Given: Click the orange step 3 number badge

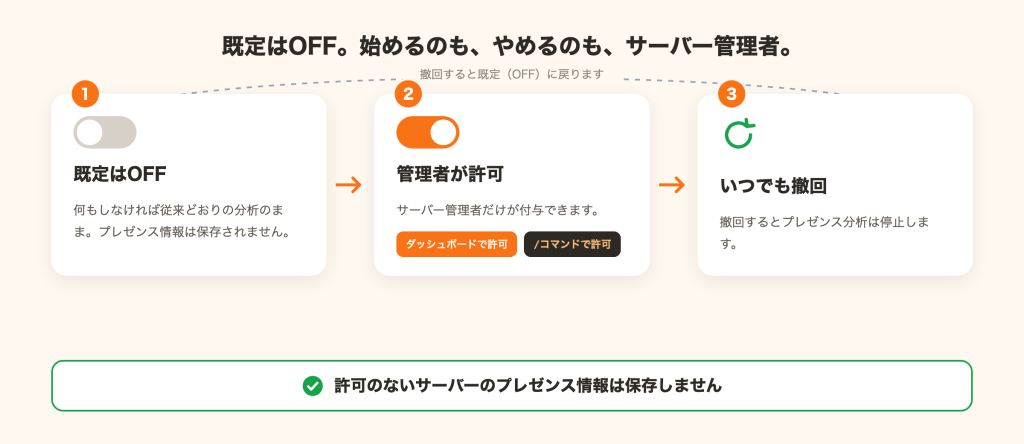Looking at the screenshot, I should (x=731, y=94).
